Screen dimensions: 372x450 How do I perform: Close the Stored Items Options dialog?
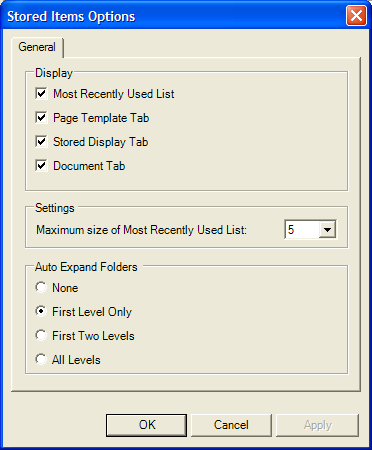[x=356, y=15]
